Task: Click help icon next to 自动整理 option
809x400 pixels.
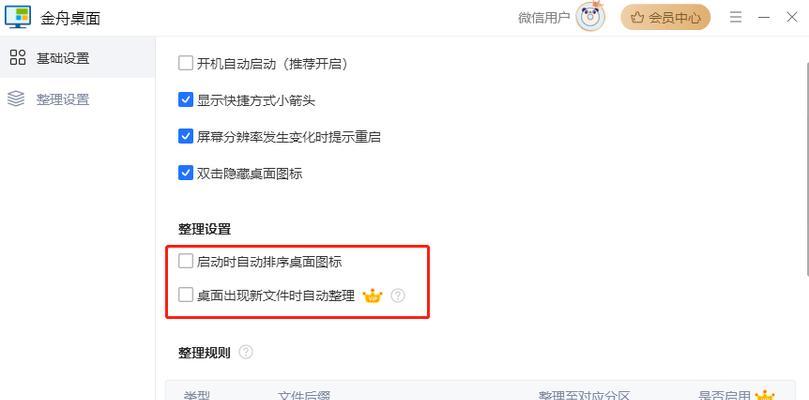Action: click(x=398, y=296)
